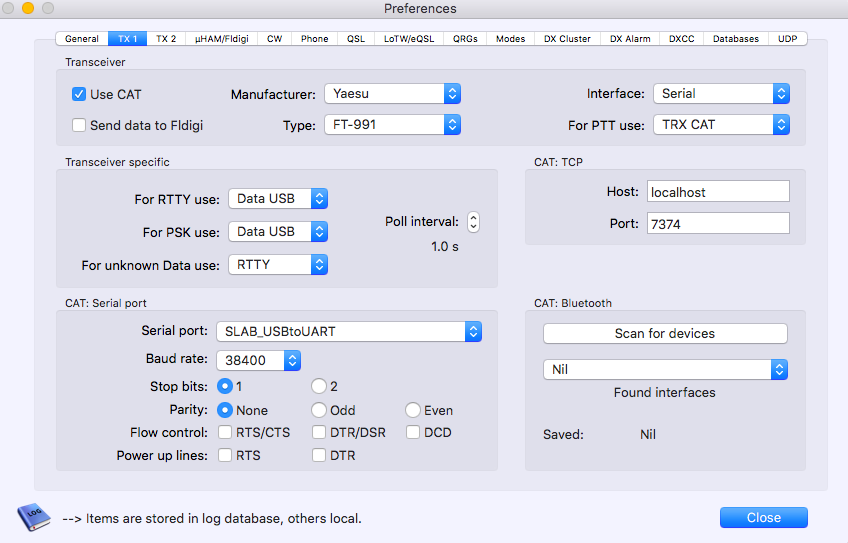Switch to the General tab
848x543 pixels.
82,38
